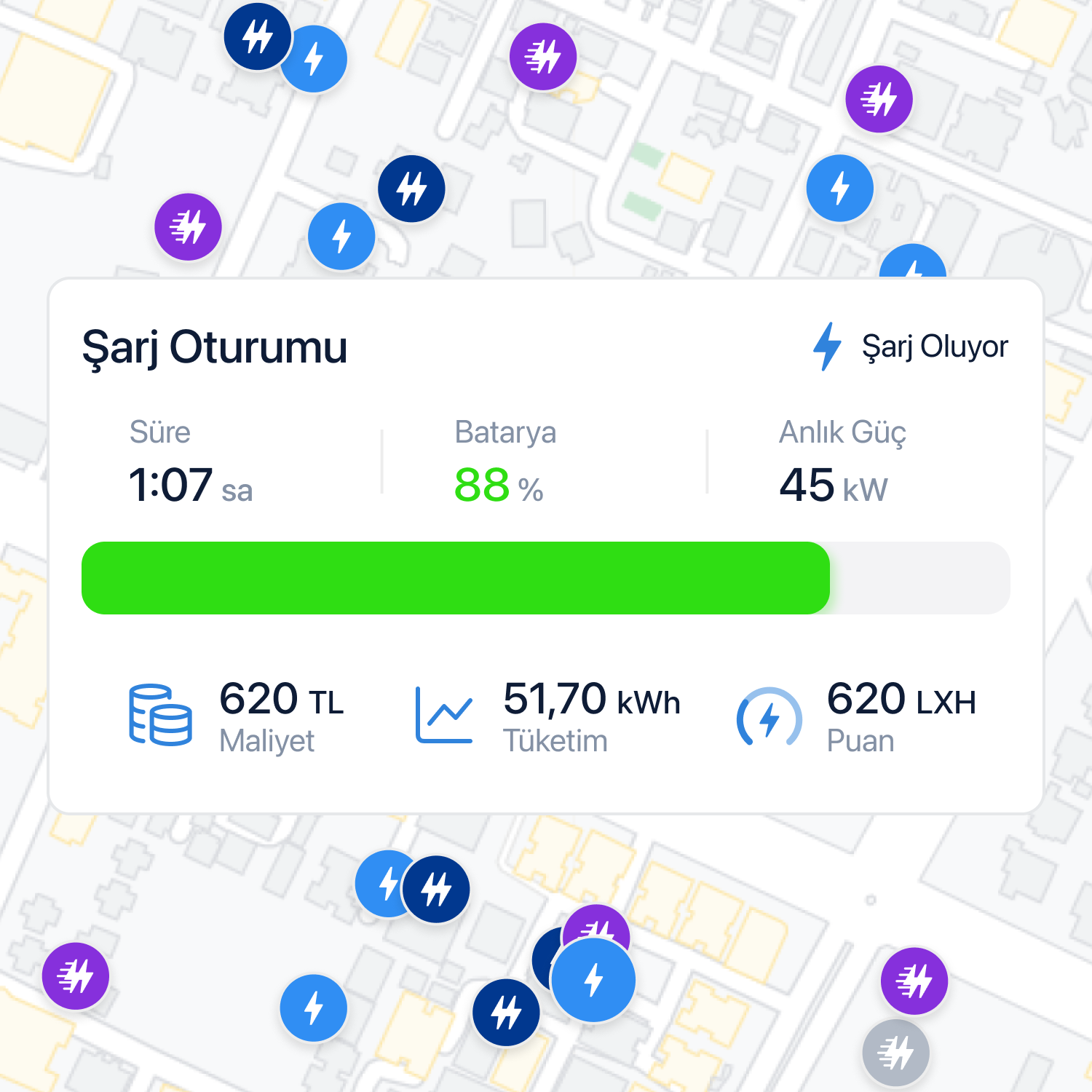Click the 45 kW Anlık Güç reading

834,486
